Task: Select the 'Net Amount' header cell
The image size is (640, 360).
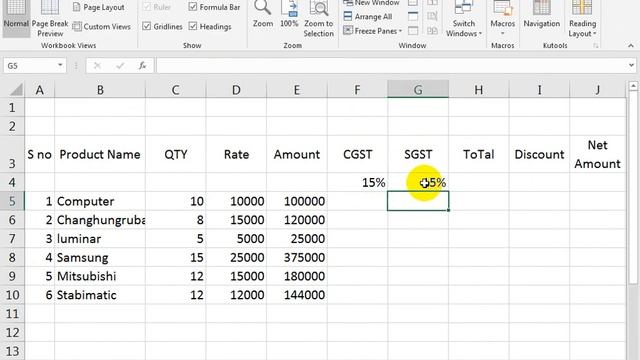Action: click(598, 154)
